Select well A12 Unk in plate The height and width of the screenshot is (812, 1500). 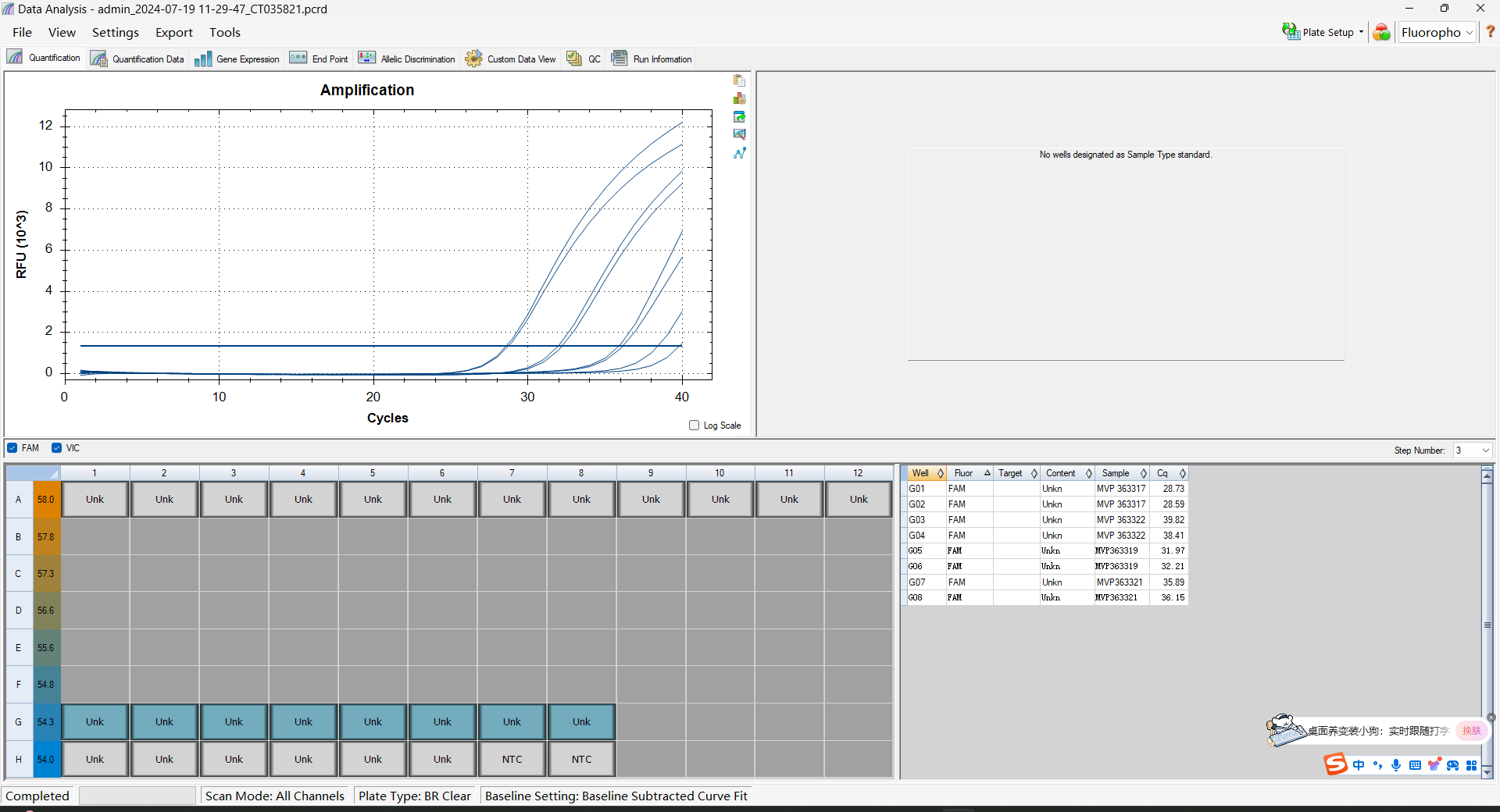859,500
